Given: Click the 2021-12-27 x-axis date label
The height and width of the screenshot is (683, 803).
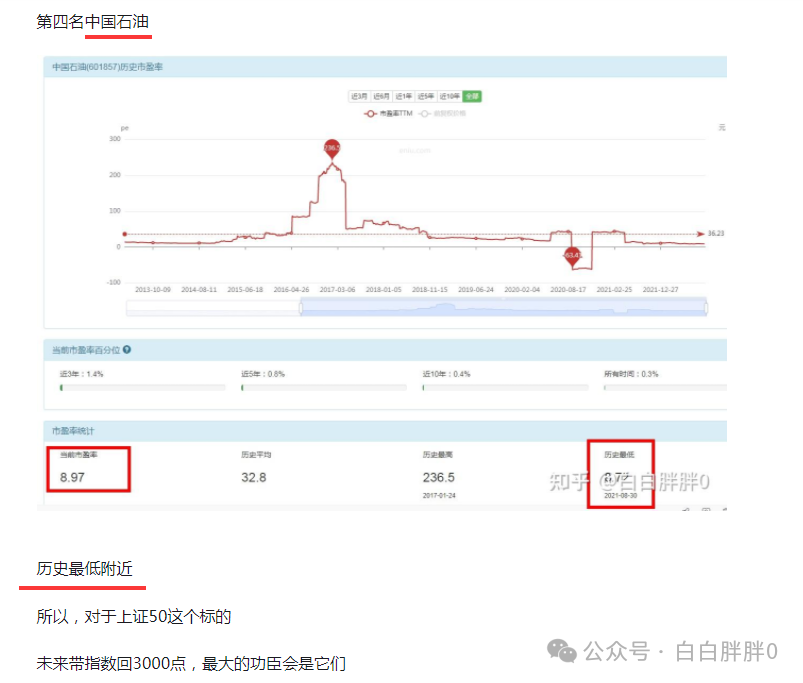Looking at the screenshot, I should (660, 290).
